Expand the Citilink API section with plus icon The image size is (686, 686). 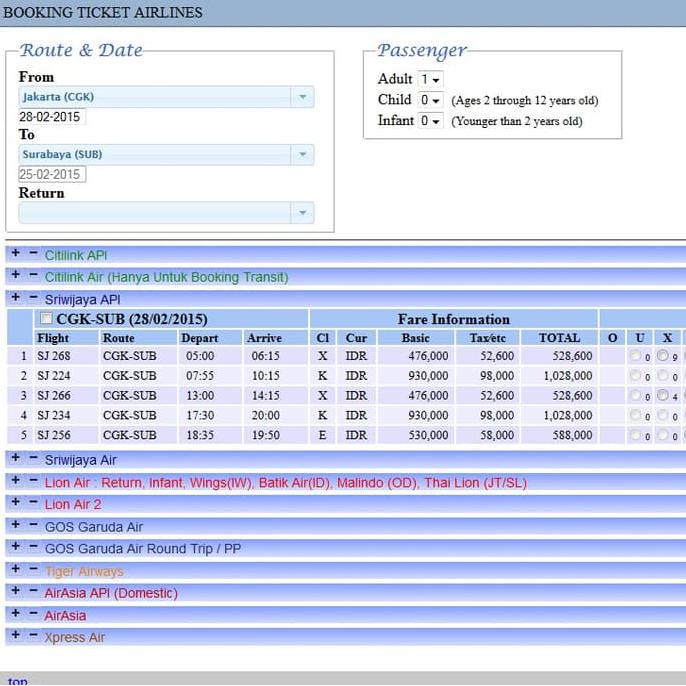click(15, 254)
